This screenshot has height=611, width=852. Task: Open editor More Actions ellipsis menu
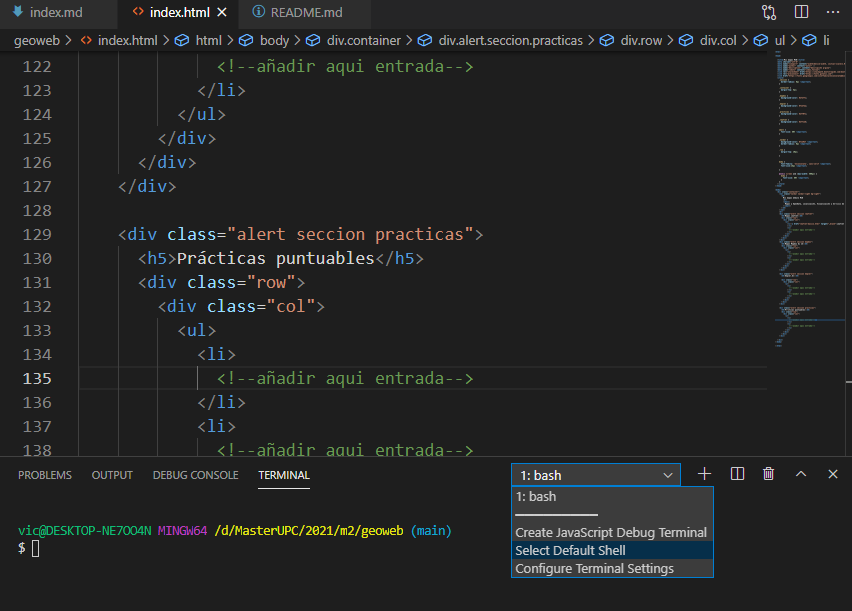pyautogui.click(x=832, y=12)
